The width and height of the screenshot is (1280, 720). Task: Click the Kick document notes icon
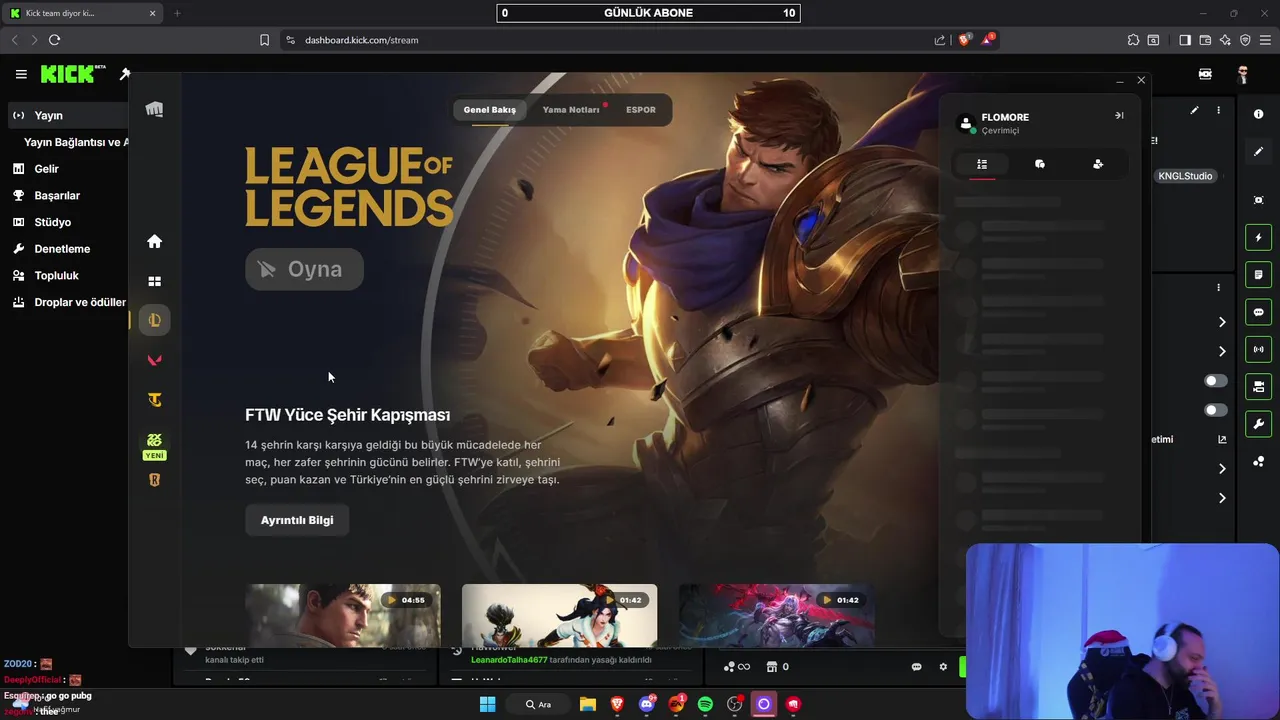(x=1258, y=275)
